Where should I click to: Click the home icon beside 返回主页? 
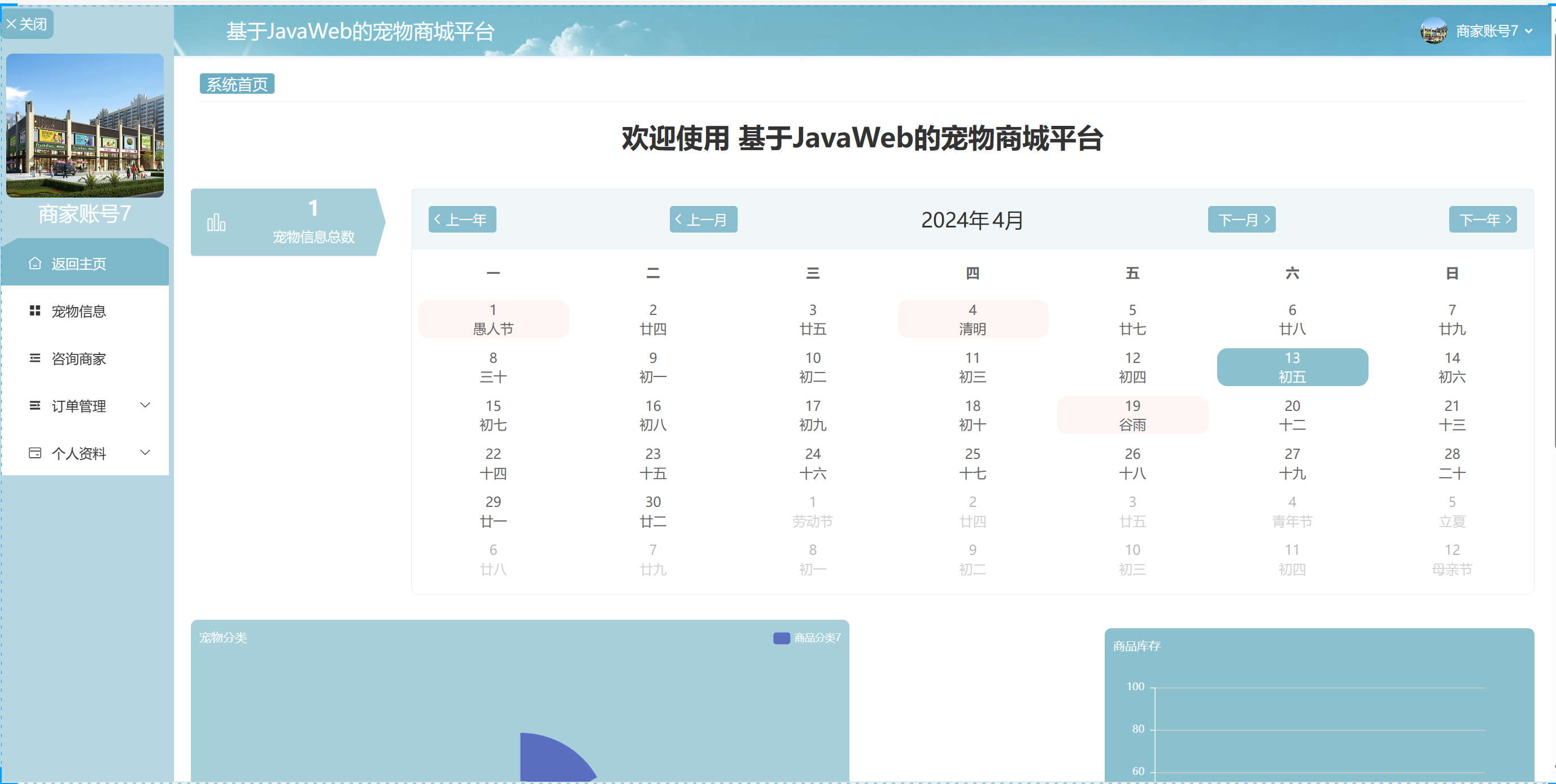[x=35, y=263]
